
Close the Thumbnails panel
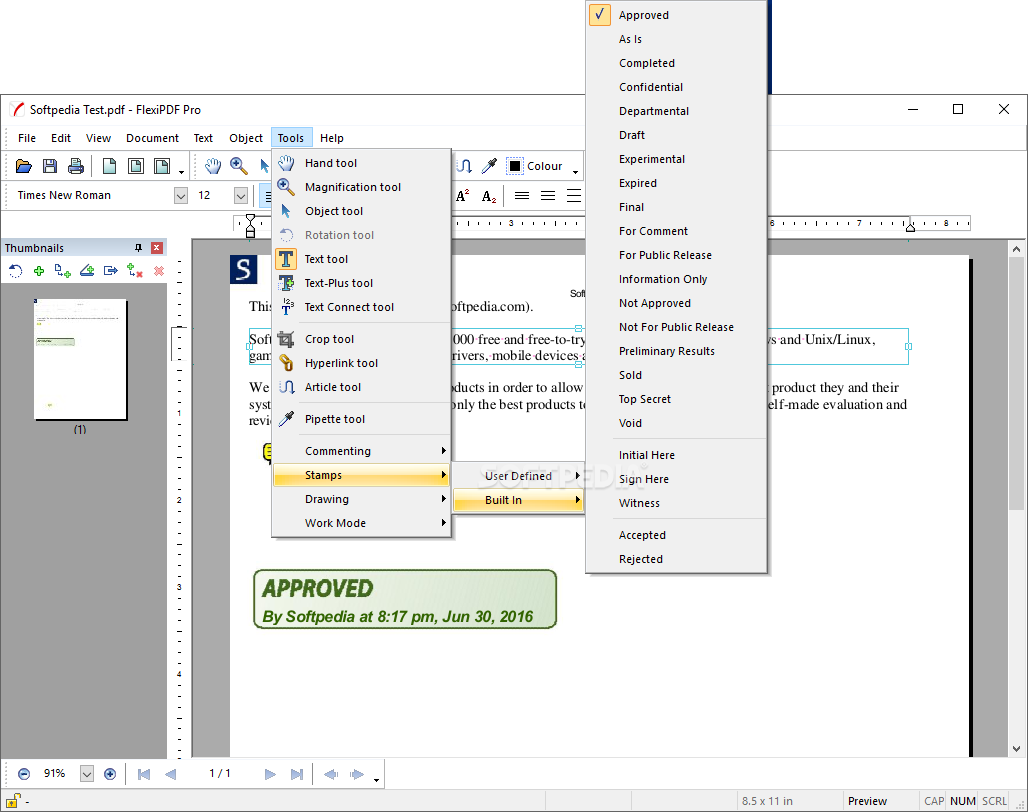click(x=157, y=248)
